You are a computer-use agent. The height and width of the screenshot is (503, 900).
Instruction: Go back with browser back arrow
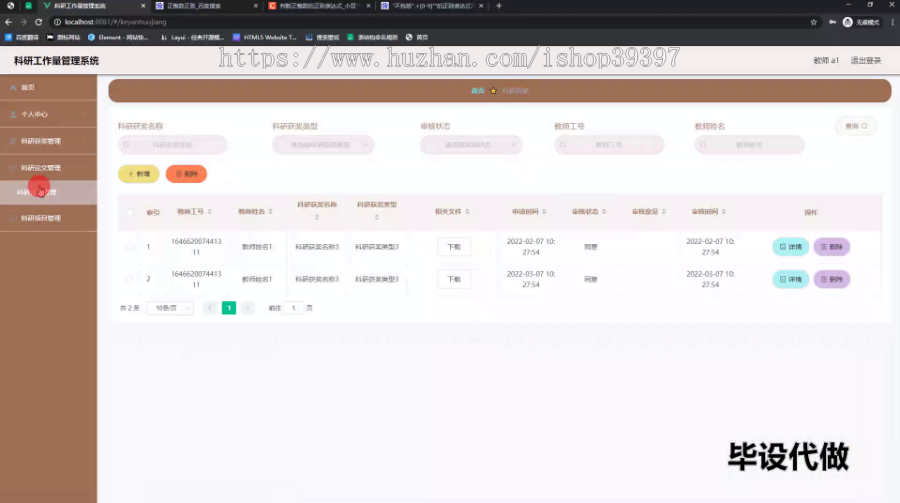tap(8, 22)
